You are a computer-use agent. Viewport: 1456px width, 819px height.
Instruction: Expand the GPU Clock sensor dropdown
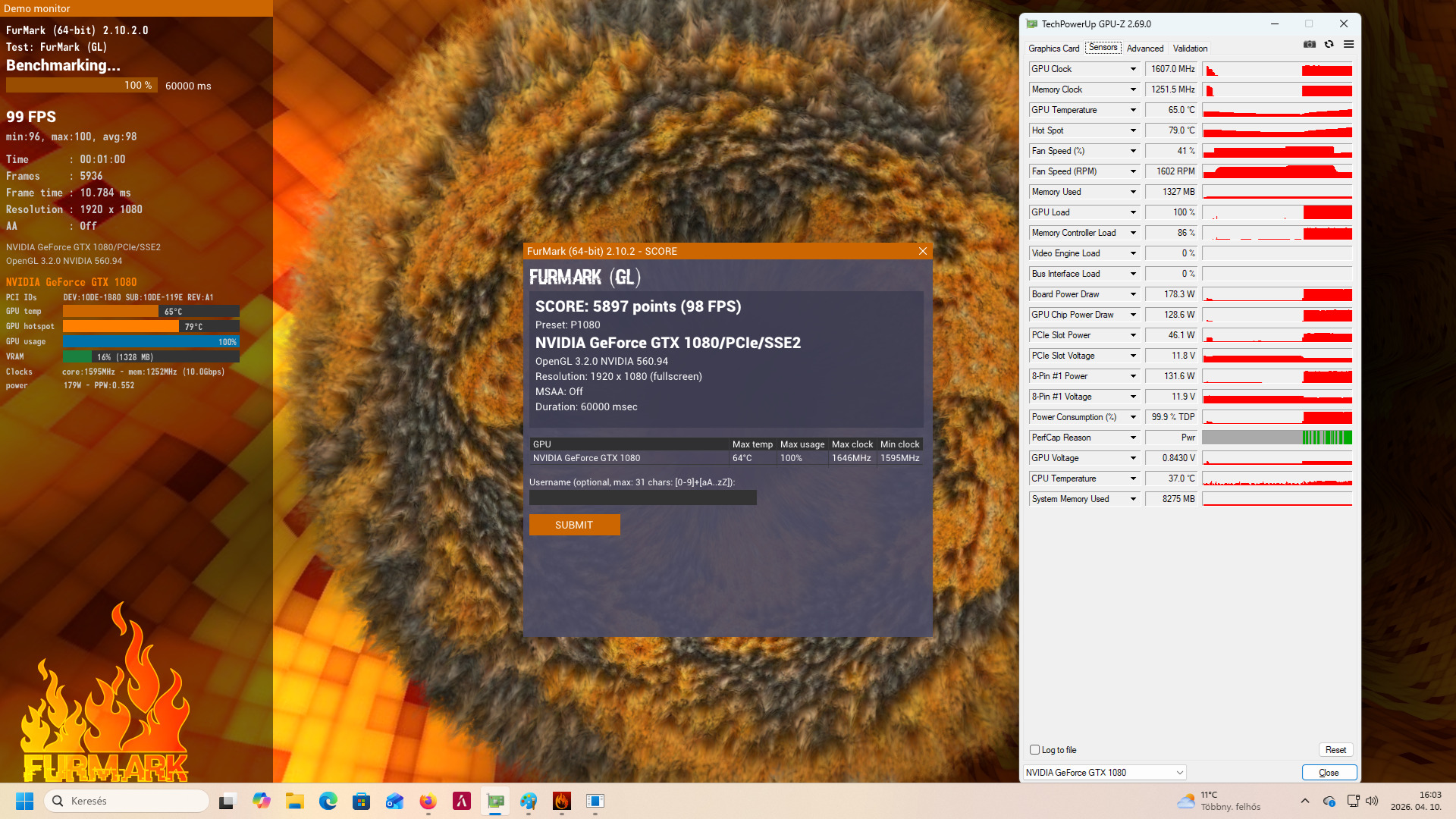(1133, 69)
